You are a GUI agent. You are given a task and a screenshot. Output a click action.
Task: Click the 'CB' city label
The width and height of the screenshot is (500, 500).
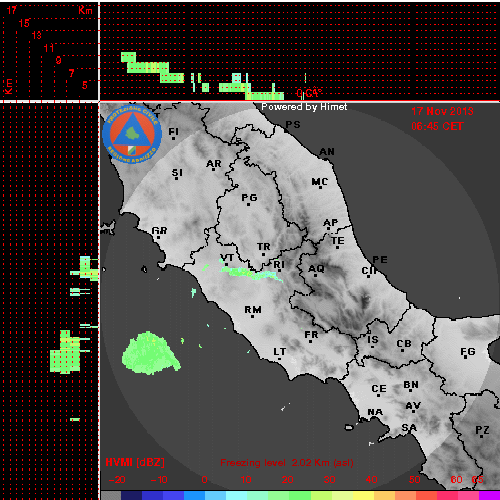tap(404, 344)
